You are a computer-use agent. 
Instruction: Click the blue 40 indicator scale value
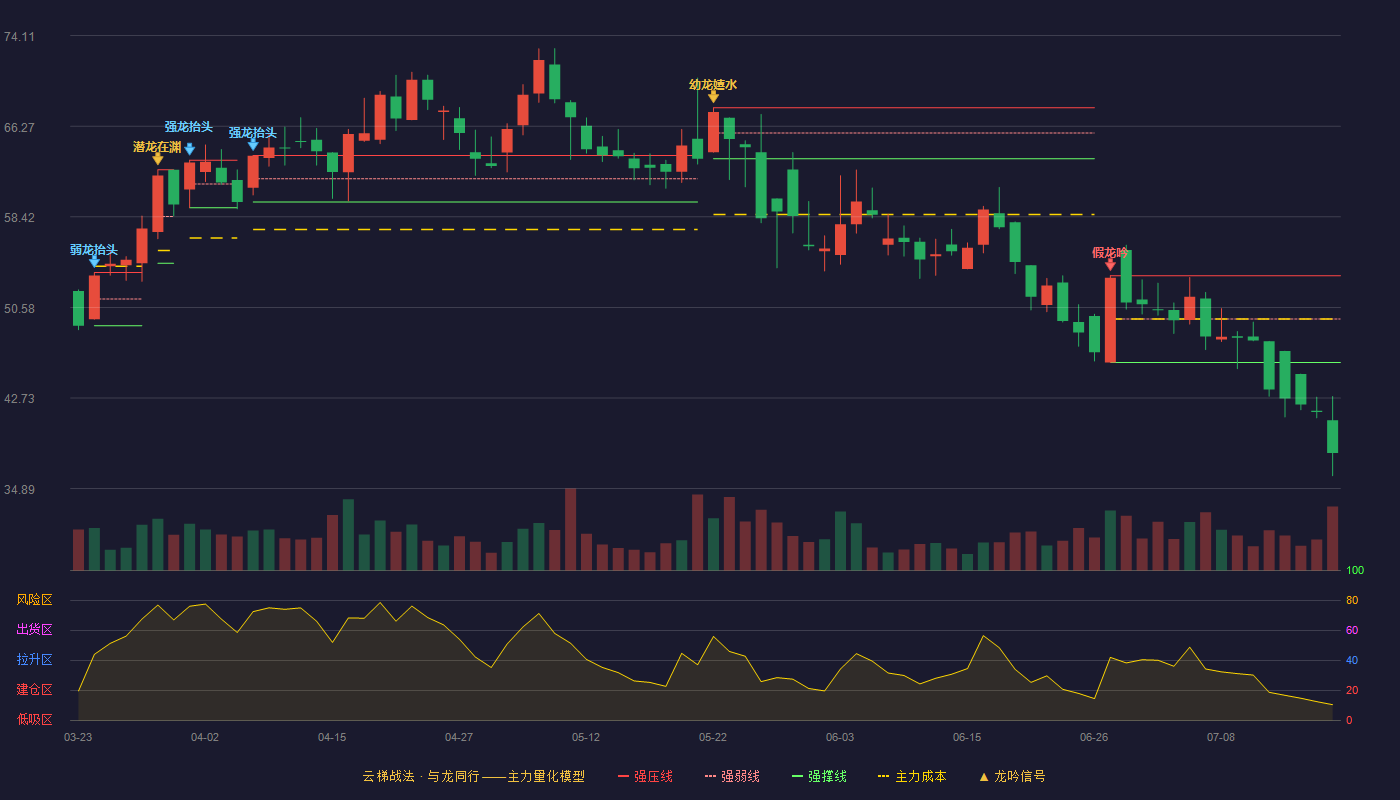[x=1352, y=661]
